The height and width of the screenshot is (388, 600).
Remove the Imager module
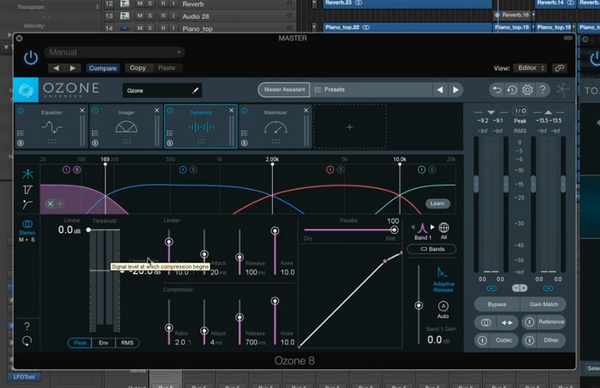tap(157, 111)
